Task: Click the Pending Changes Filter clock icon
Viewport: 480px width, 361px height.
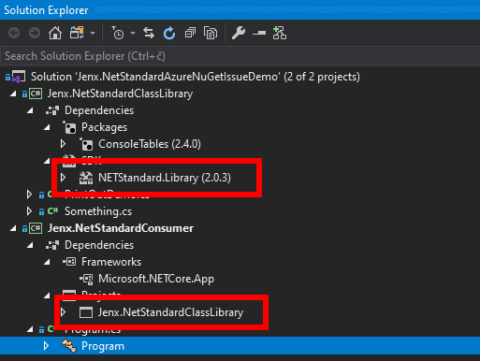Action: coord(117,33)
